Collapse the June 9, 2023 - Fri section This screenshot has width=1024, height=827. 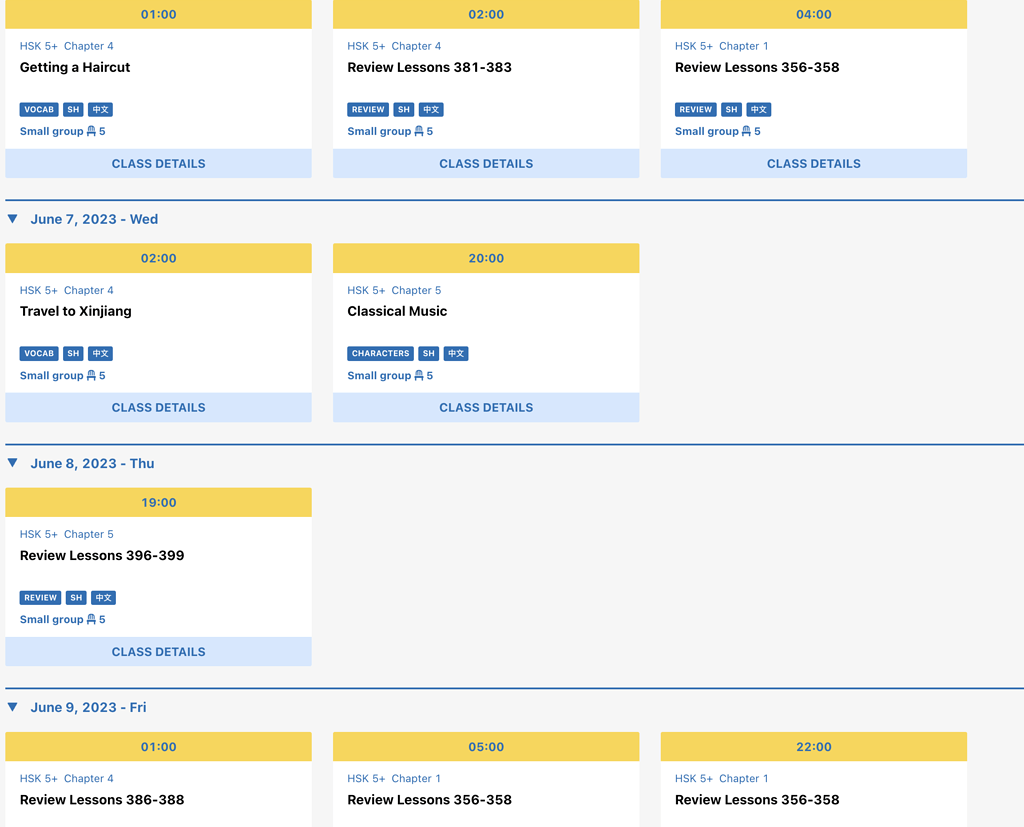(x=13, y=707)
